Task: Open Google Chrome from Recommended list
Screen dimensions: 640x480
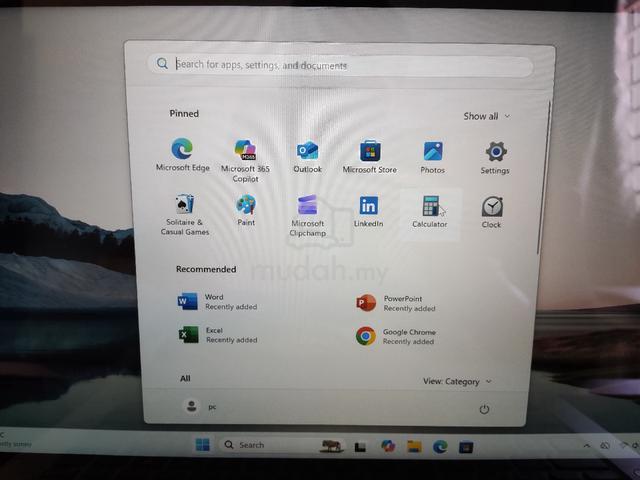Action: (396, 336)
